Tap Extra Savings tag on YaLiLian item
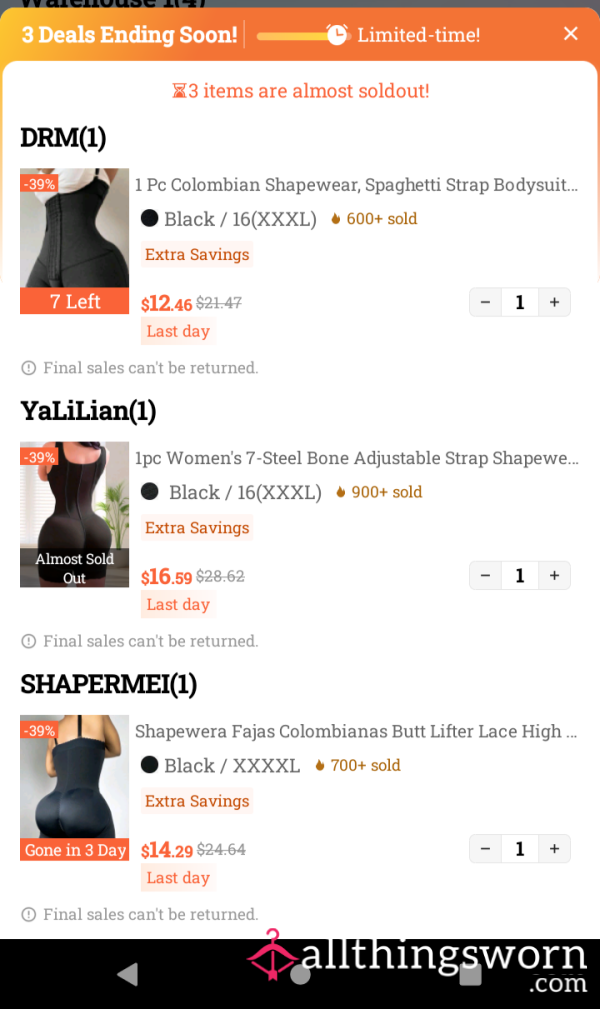Viewport: 600px width, 1009px height. pyautogui.click(x=197, y=528)
